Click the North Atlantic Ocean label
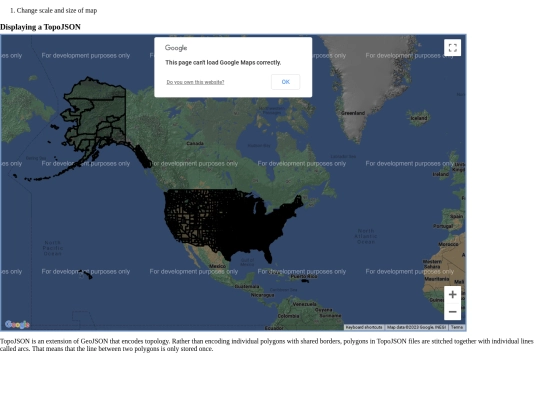The width and height of the screenshot is (540, 405). (366, 236)
